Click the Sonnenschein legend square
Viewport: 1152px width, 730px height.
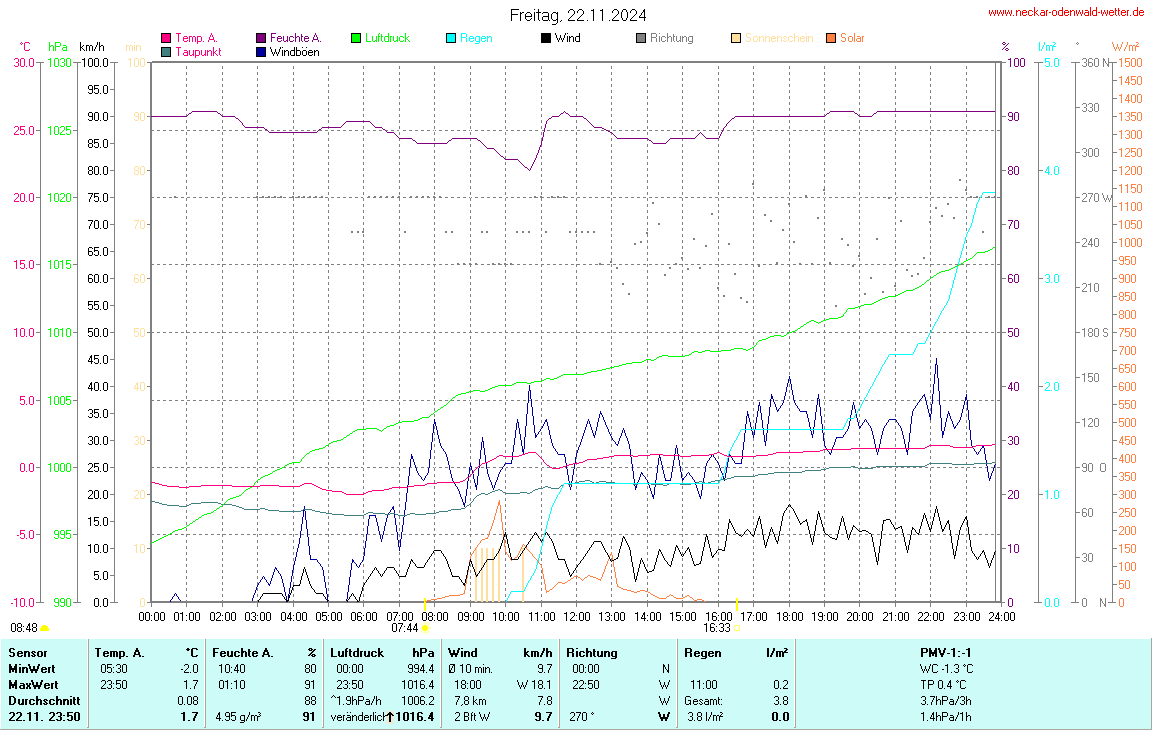tap(736, 39)
